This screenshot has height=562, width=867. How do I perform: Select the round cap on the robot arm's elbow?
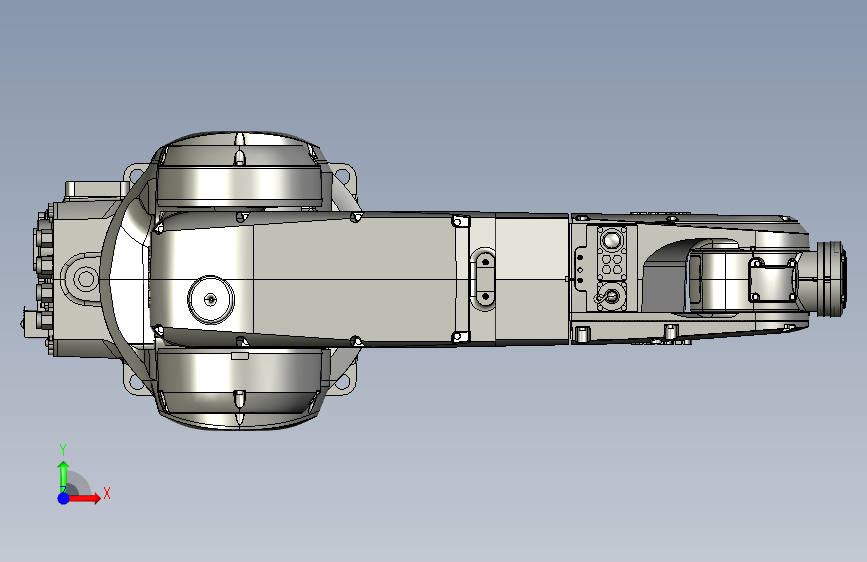point(211,299)
